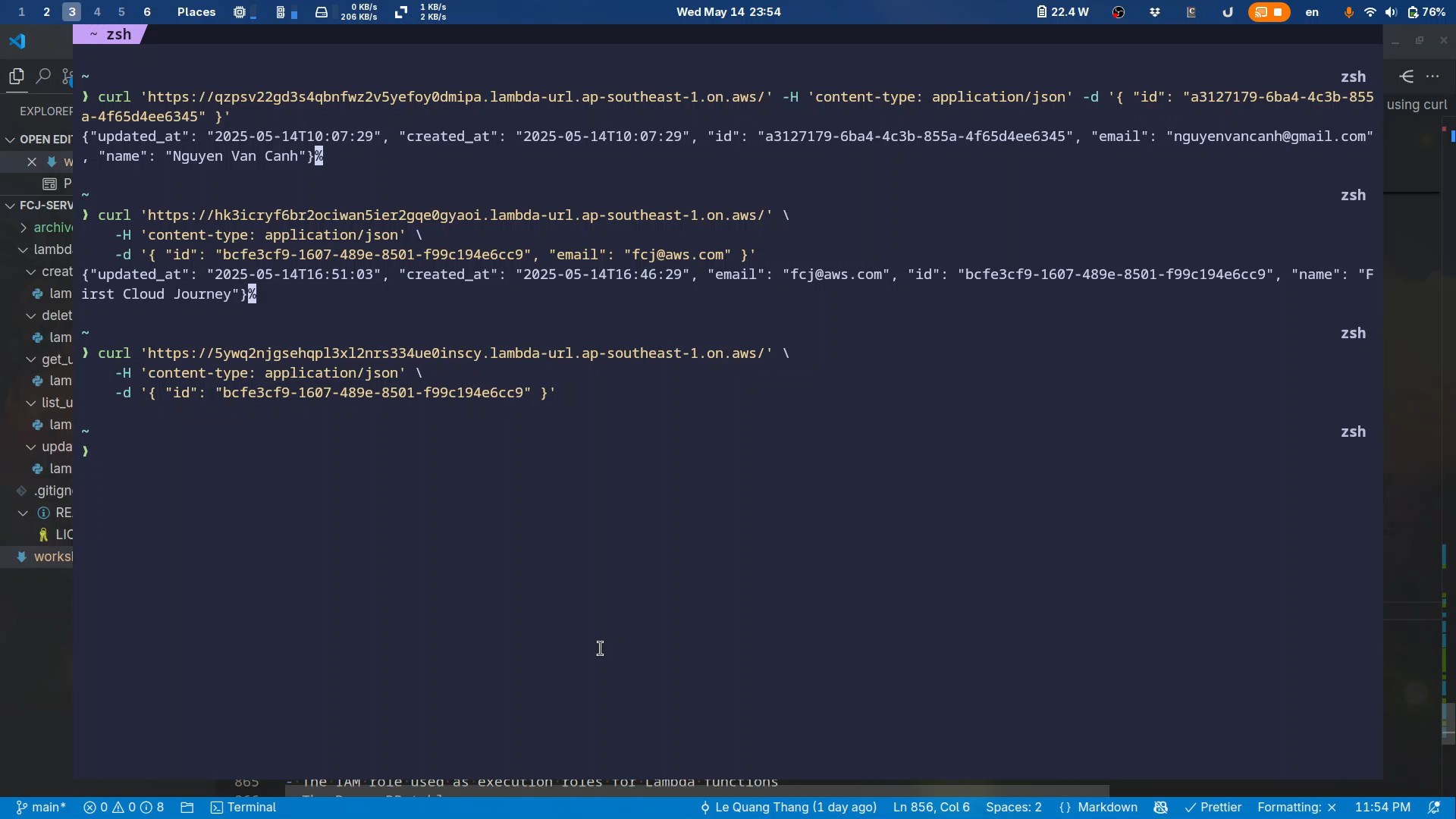
Task: Open the editor more actions ellipsis
Action: (1432, 76)
